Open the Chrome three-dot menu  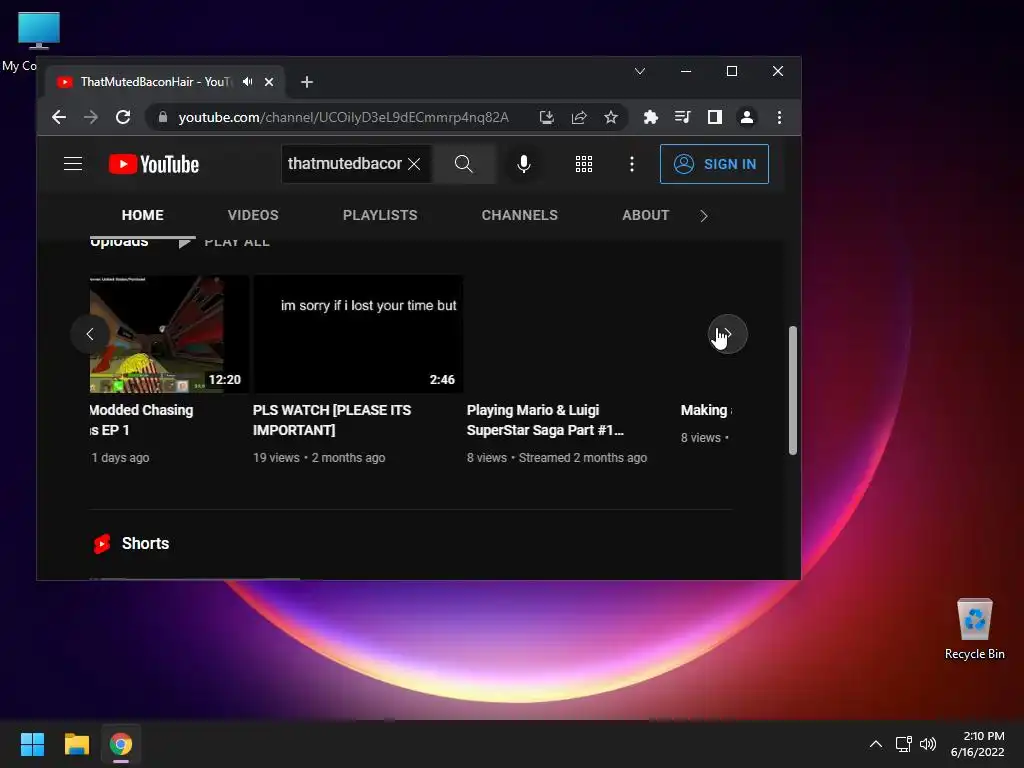(779, 117)
